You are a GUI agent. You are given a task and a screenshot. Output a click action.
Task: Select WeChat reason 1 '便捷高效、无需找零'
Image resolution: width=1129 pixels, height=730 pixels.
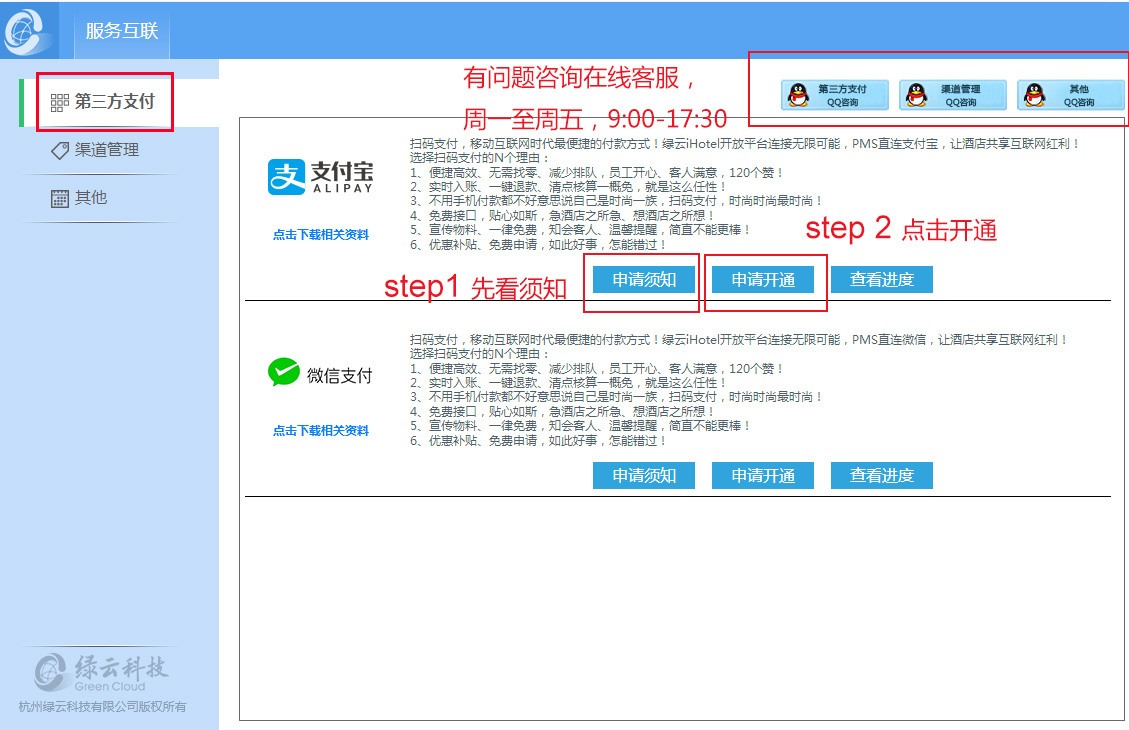pos(597,369)
